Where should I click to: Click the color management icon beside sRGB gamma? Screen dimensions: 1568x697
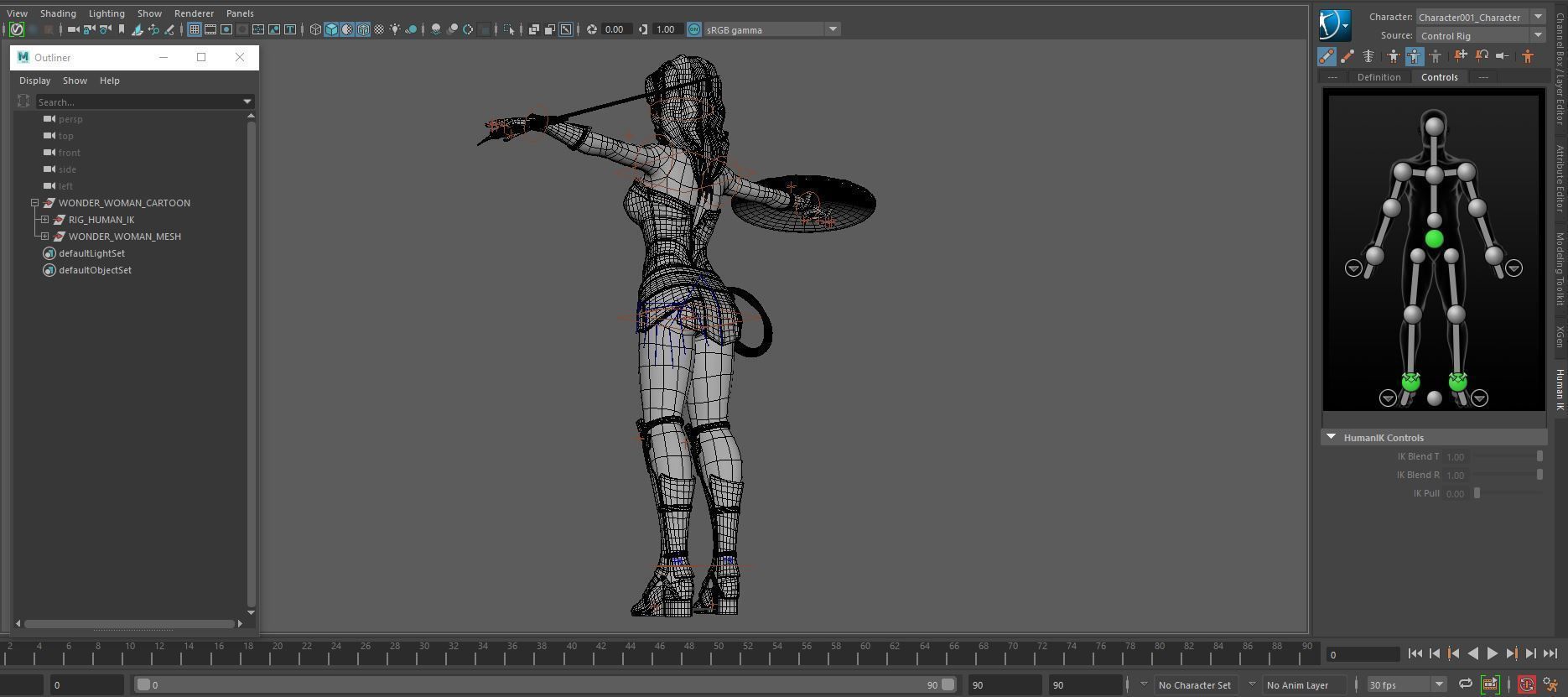tap(694, 29)
